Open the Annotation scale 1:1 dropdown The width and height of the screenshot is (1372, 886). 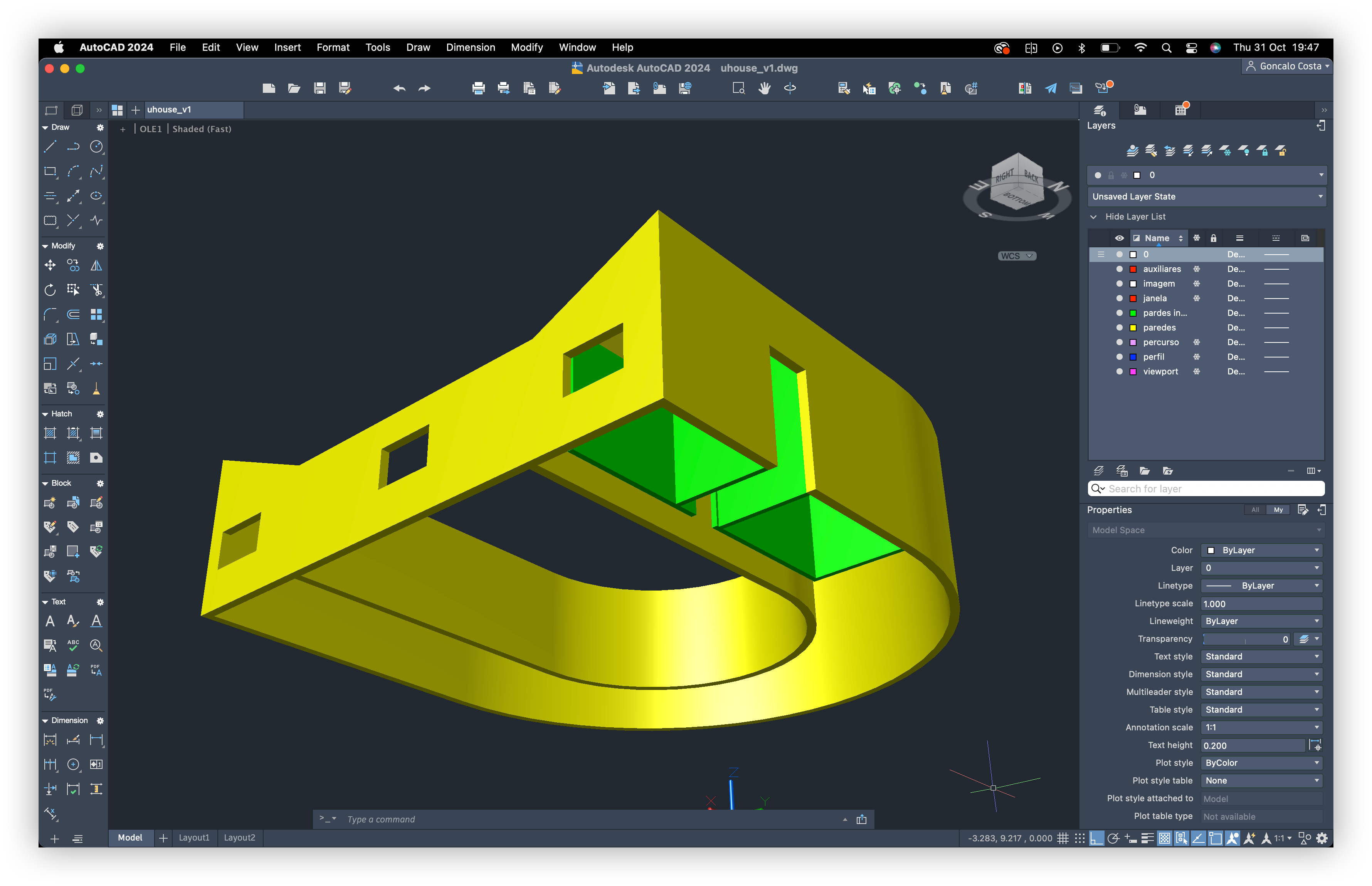click(x=1261, y=728)
